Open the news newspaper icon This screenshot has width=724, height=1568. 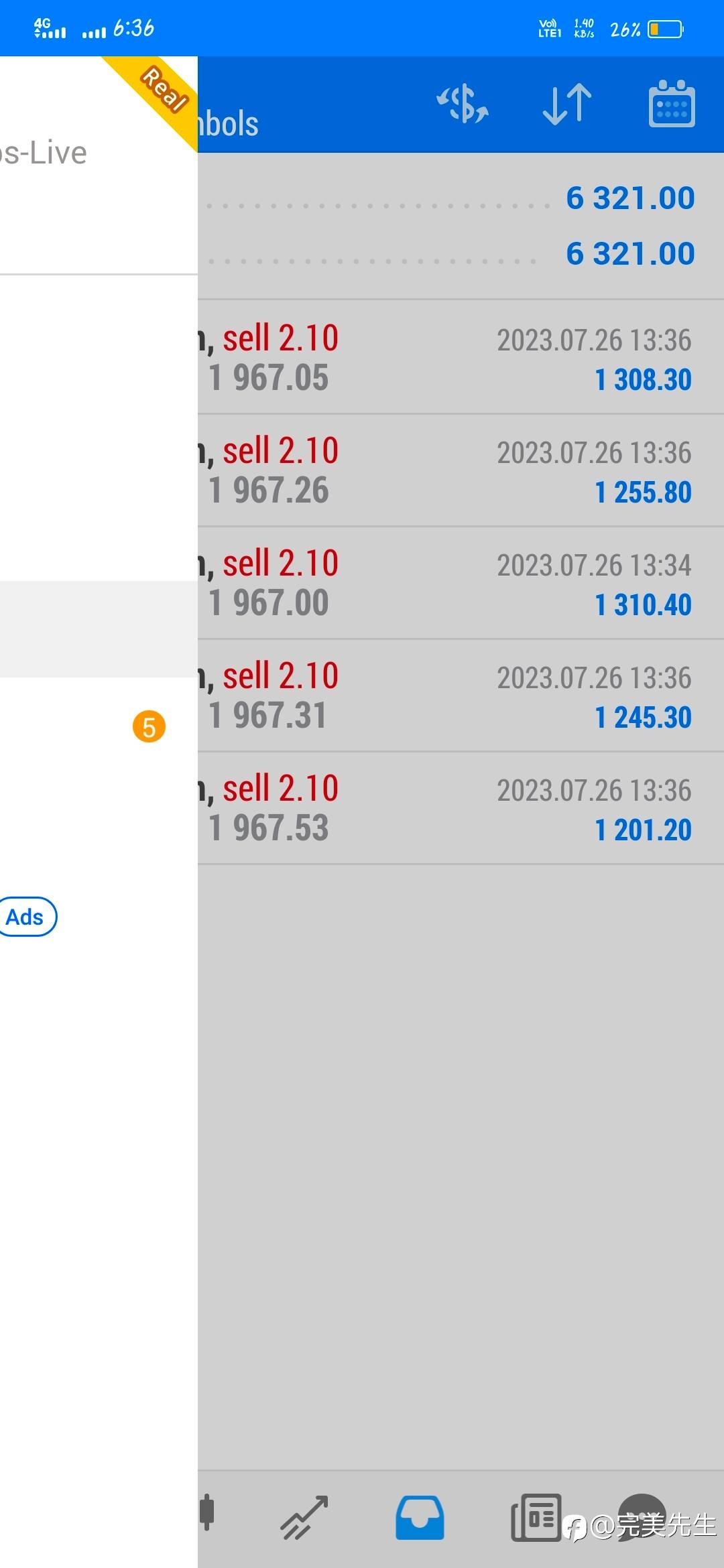[x=536, y=1517]
